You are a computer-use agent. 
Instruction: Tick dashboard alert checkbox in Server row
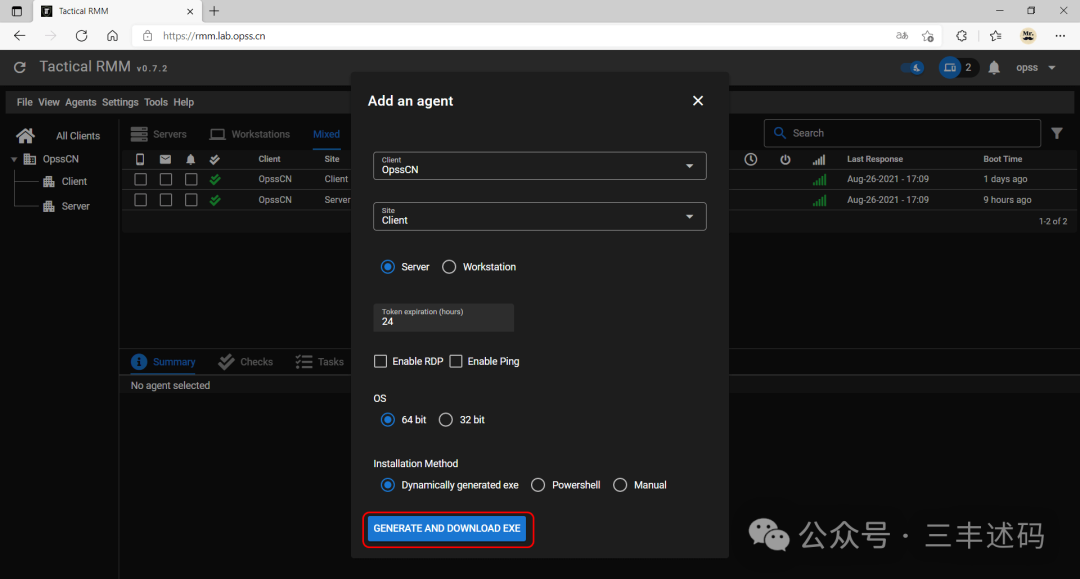click(x=191, y=200)
